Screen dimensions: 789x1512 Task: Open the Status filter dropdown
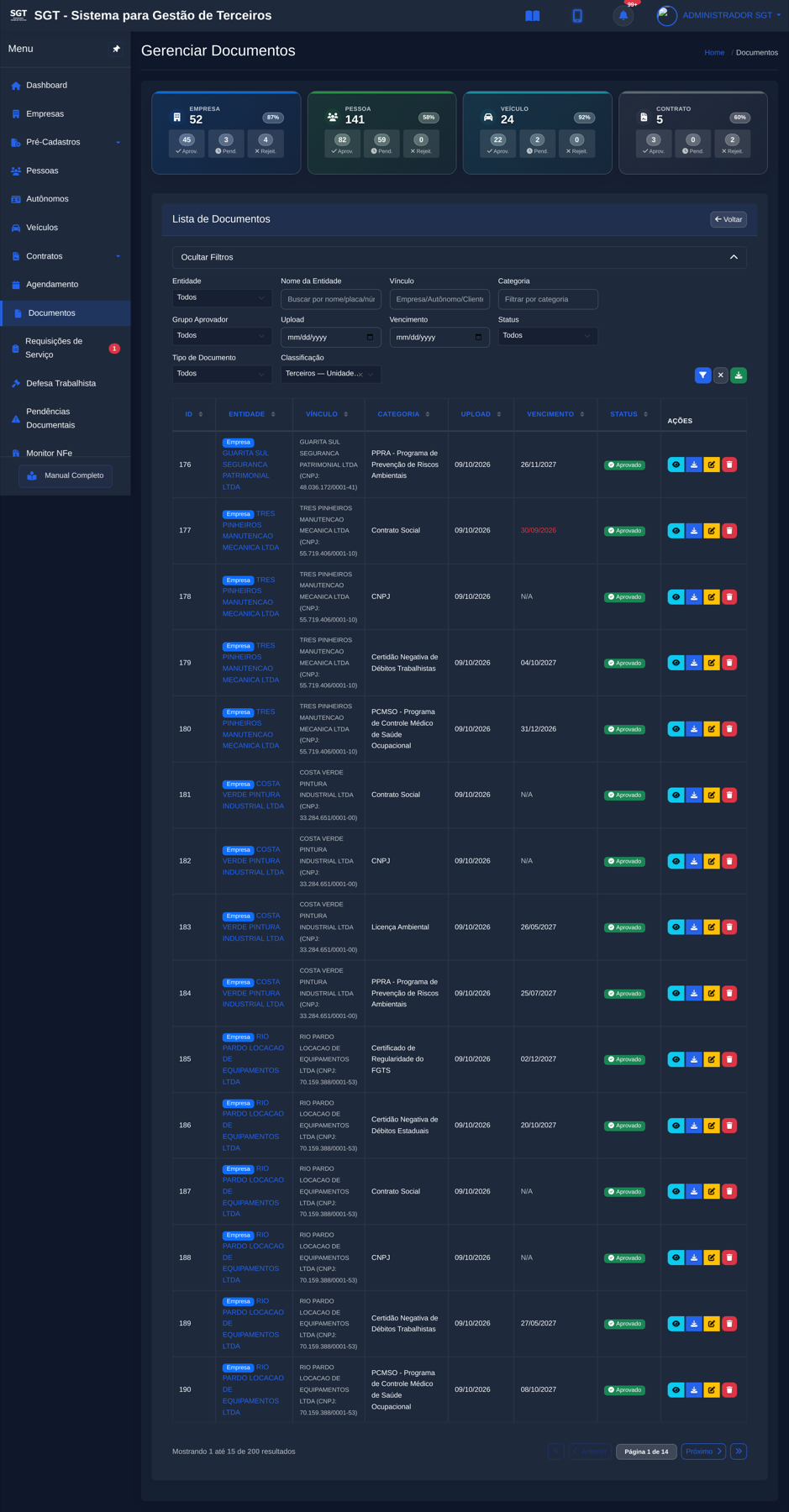tap(548, 336)
